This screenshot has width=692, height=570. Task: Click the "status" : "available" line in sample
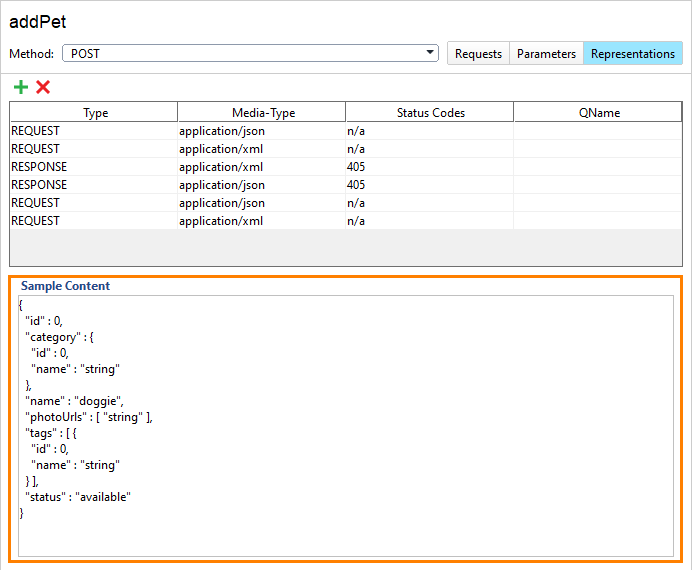[78, 497]
